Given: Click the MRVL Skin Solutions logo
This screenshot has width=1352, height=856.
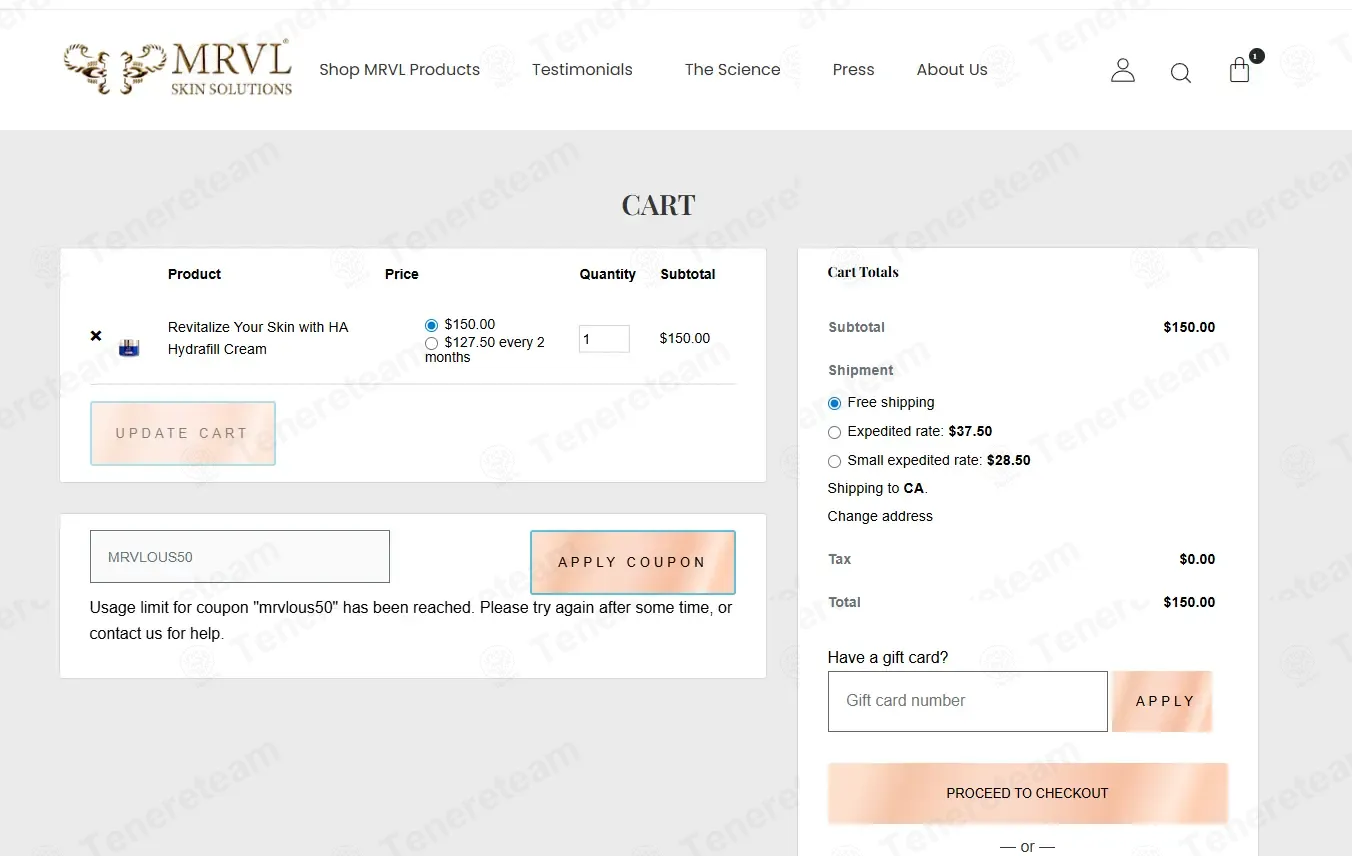Looking at the screenshot, I should (178, 69).
